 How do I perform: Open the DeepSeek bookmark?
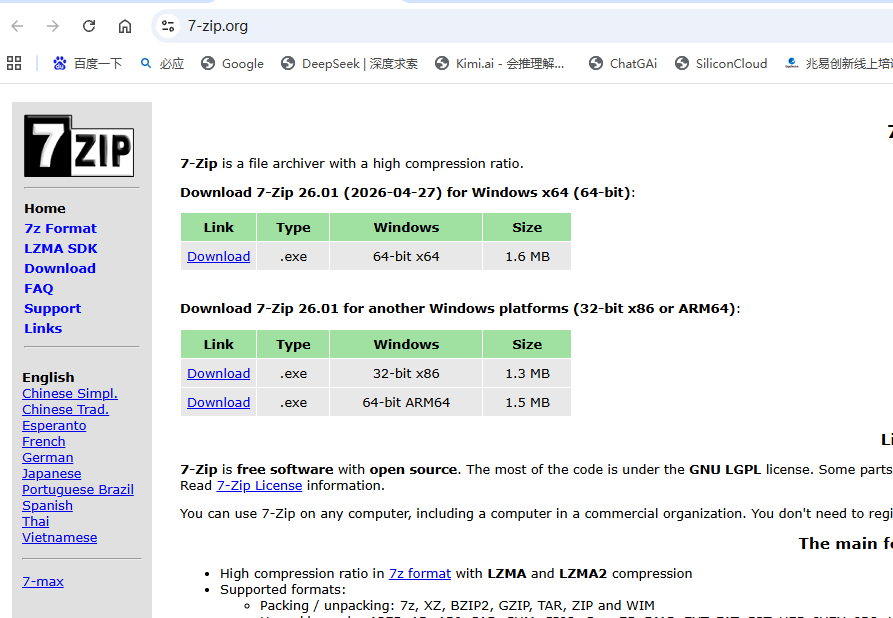[x=349, y=63]
